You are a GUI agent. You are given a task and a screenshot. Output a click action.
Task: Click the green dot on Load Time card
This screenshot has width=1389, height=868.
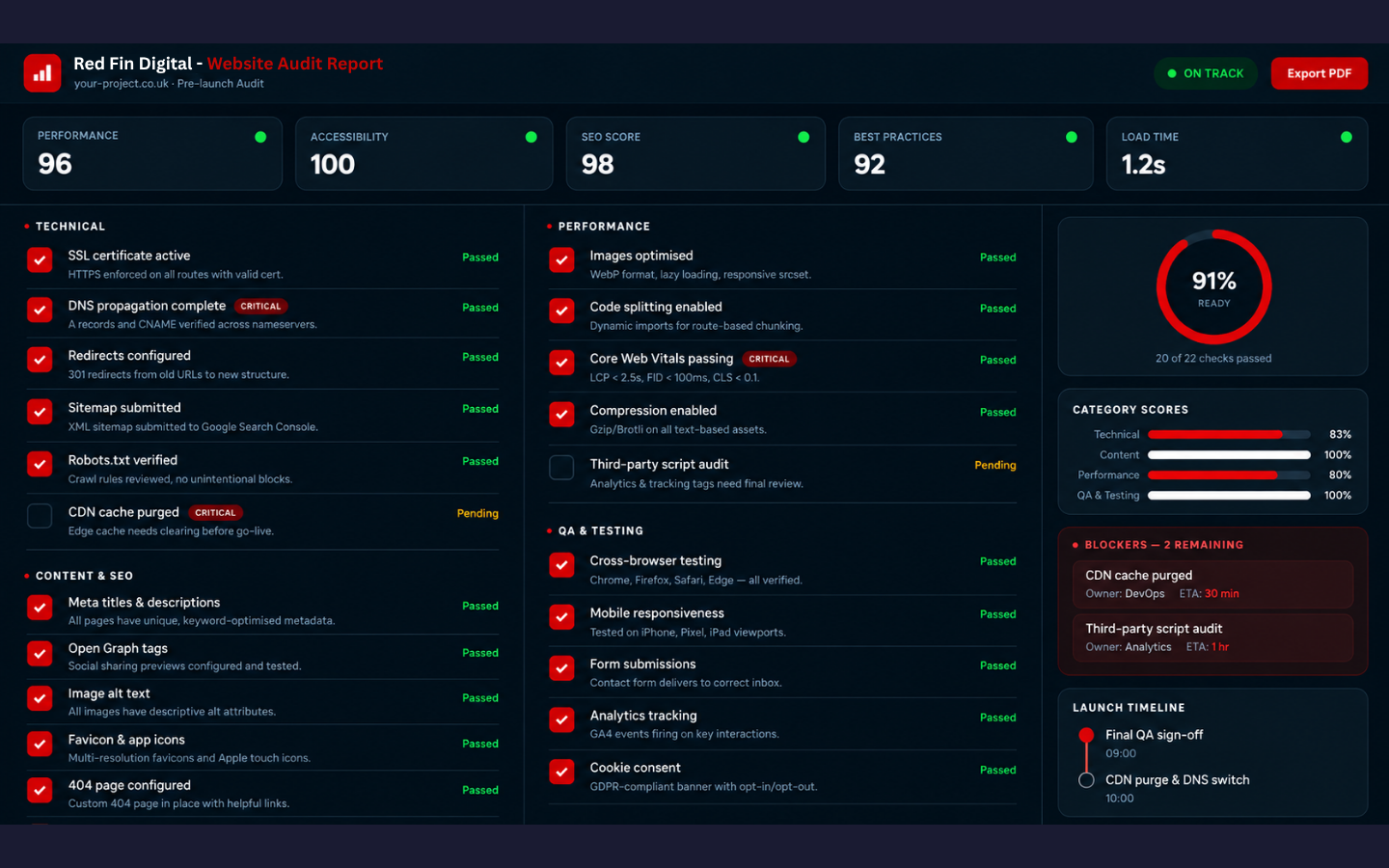1347,137
